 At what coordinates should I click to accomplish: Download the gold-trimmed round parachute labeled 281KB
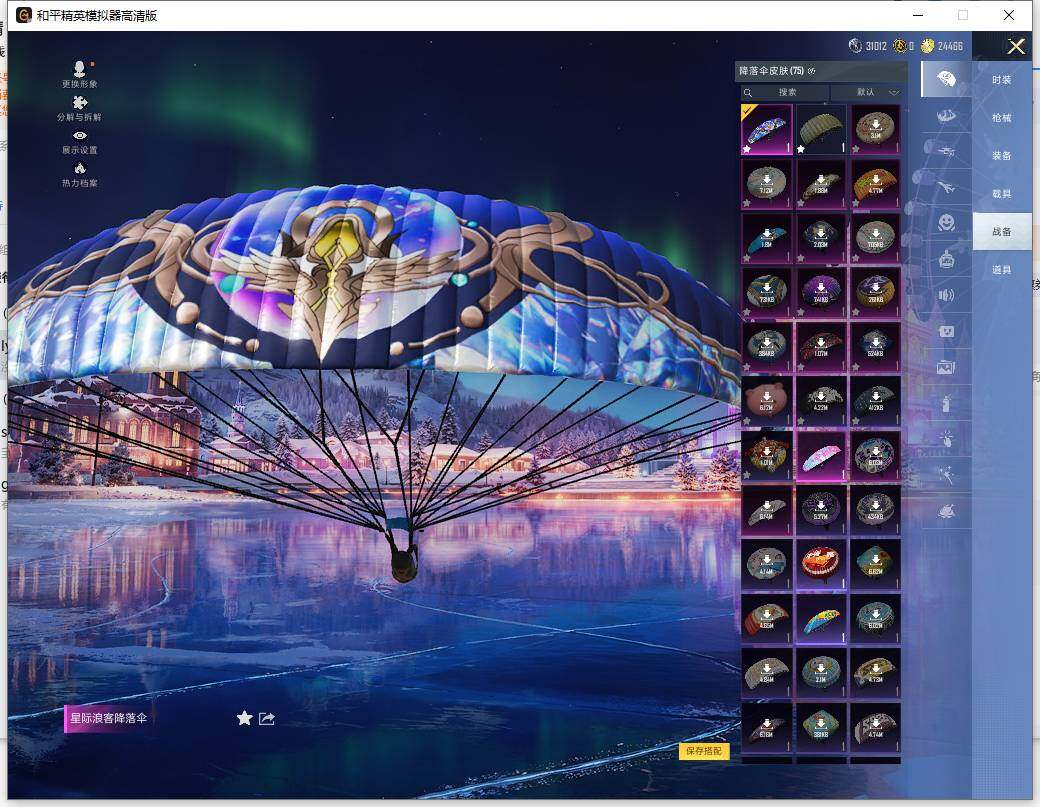(x=875, y=292)
